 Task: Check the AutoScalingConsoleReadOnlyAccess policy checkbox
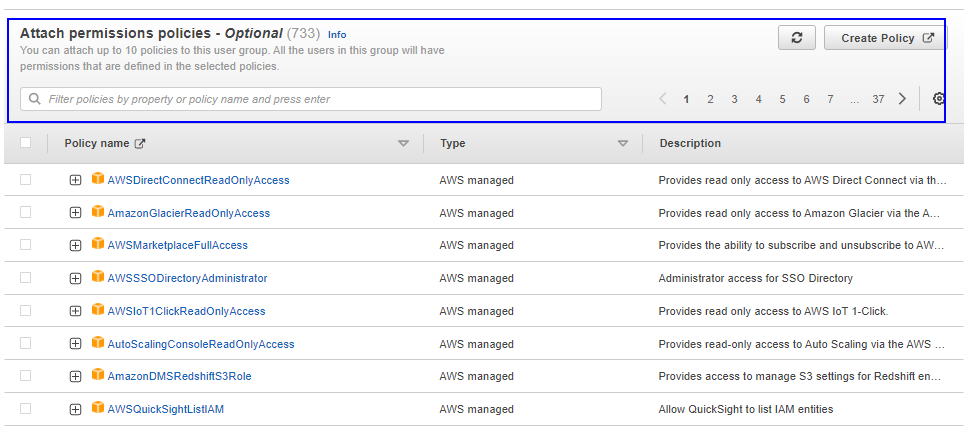pyautogui.click(x=25, y=343)
